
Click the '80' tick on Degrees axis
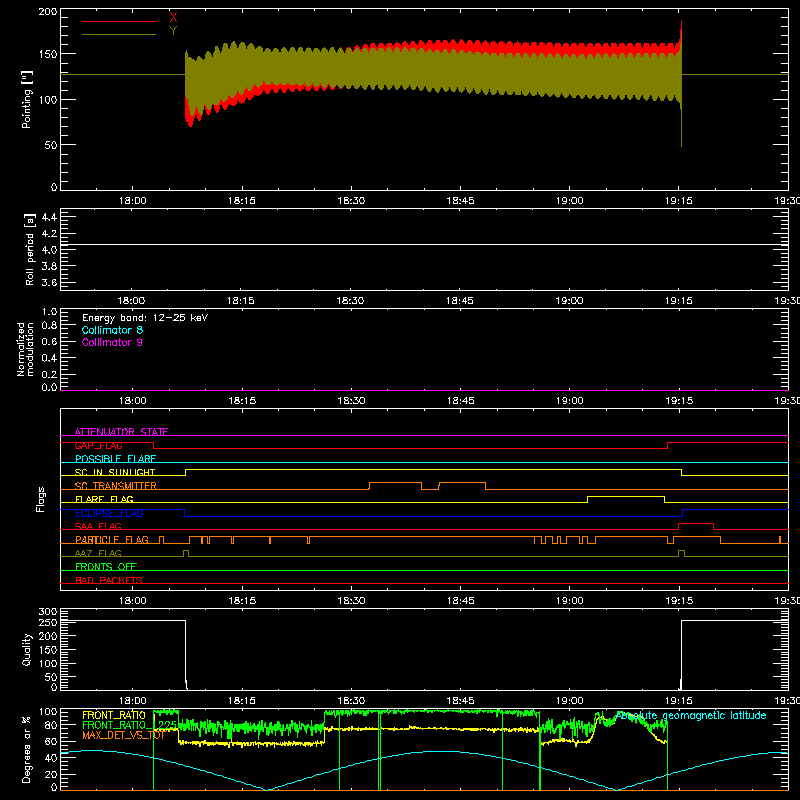pyautogui.click(x=51, y=725)
